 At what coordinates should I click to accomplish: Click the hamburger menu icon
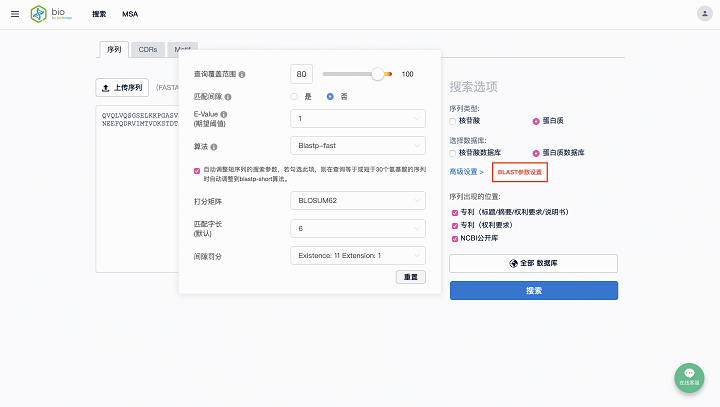[15, 14]
